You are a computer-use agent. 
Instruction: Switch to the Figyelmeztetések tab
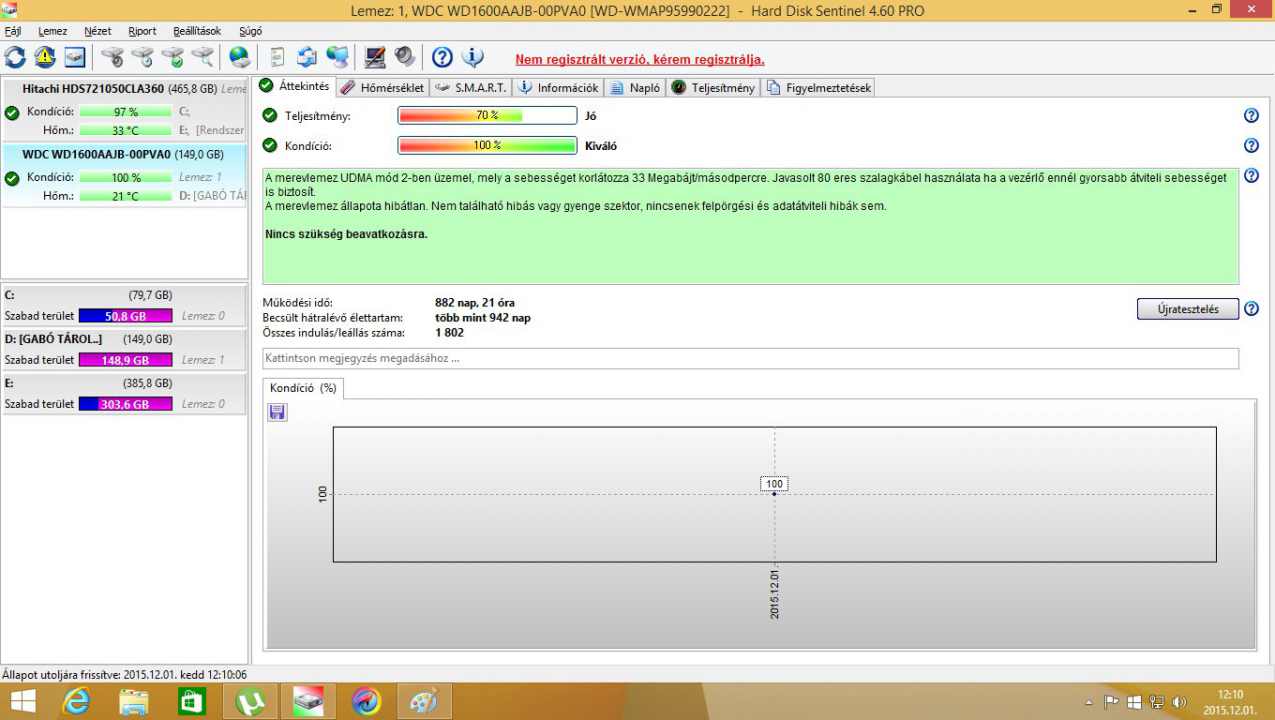(819, 88)
